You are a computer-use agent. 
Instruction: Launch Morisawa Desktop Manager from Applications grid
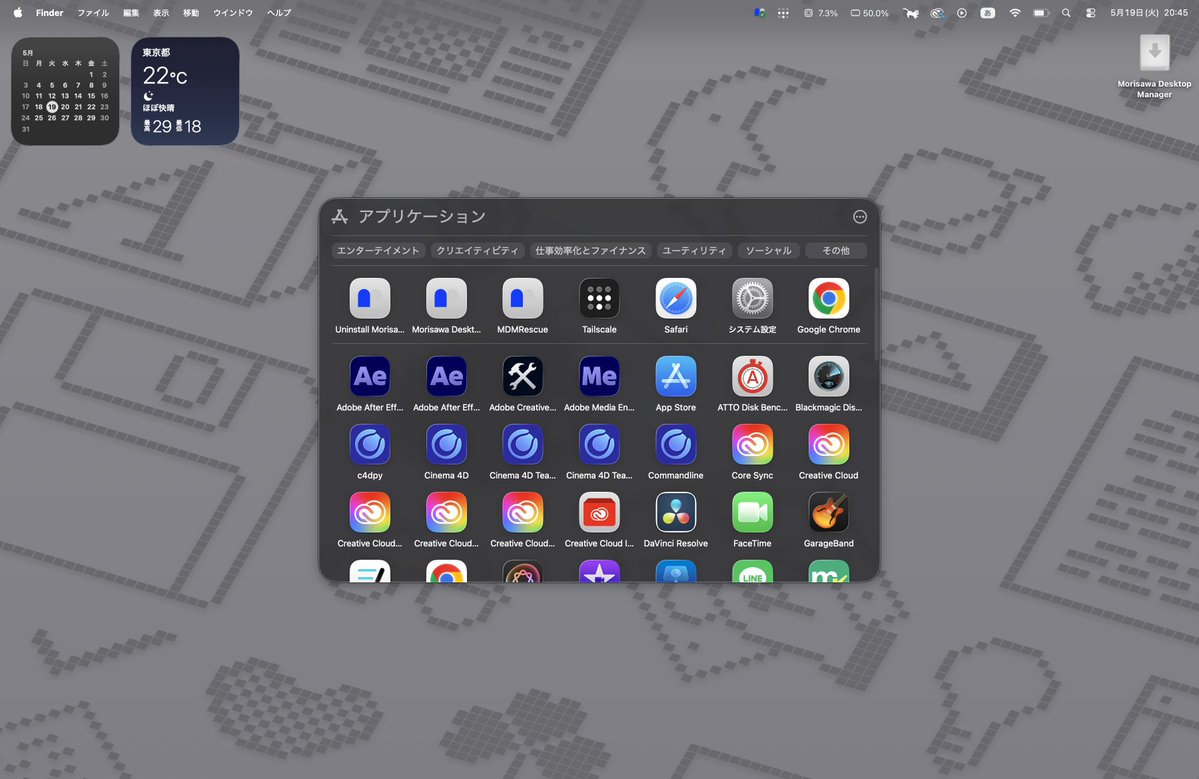click(447, 299)
